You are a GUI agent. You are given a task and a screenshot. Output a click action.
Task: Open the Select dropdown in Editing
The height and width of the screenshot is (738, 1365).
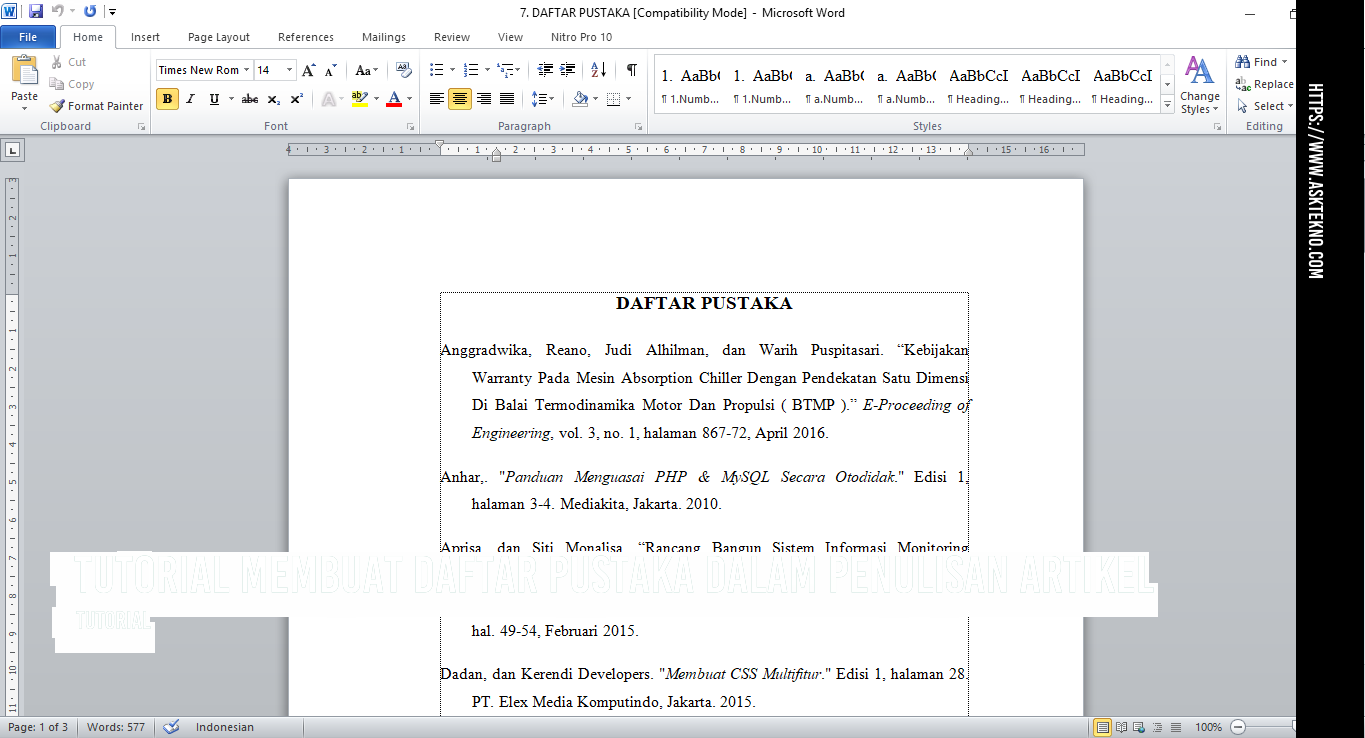click(1264, 106)
